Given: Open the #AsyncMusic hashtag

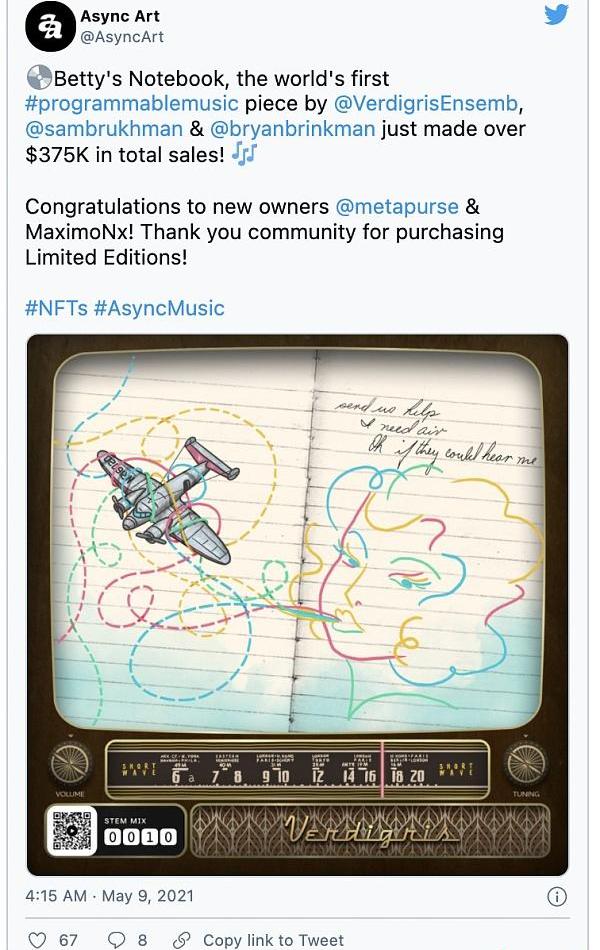Looking at the screenshot, I should (159, 308).
